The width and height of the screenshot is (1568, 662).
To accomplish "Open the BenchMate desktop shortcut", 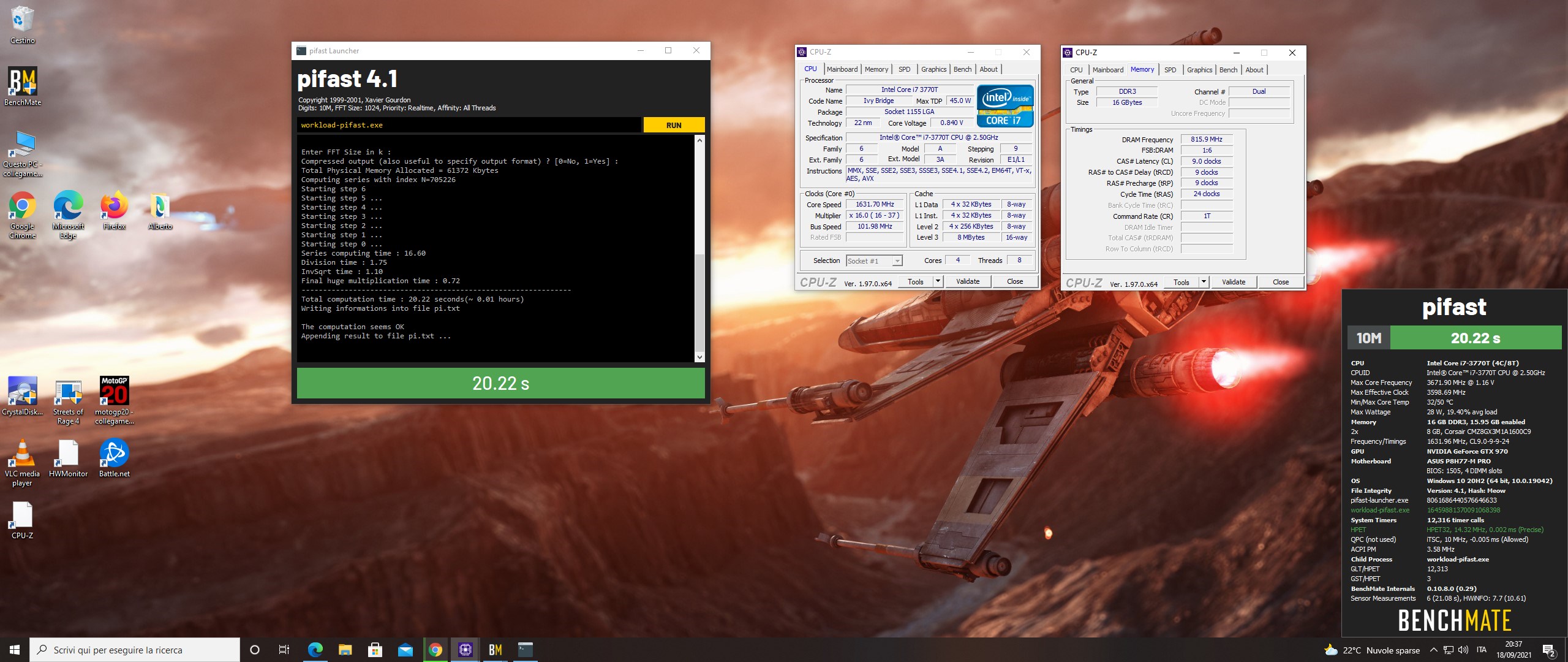I will point(23,86).
